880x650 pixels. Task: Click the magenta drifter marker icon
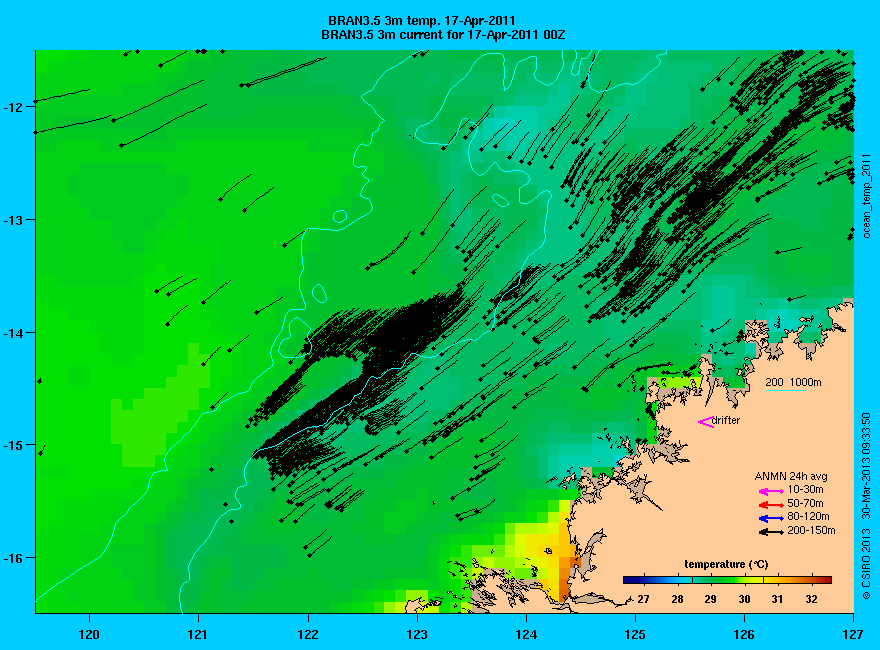coord(706,422)
